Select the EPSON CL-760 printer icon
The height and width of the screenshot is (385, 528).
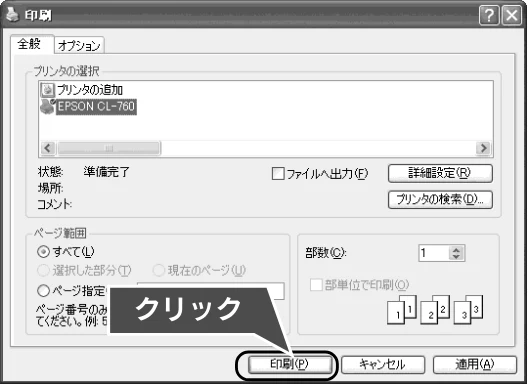[x=47, y=106]
